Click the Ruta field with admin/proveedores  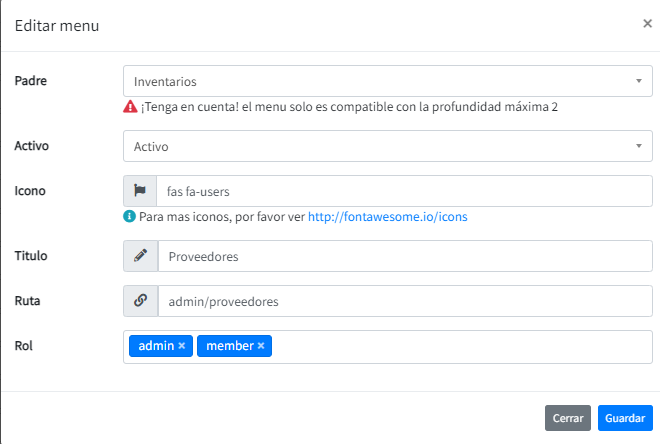click(404, 300)
